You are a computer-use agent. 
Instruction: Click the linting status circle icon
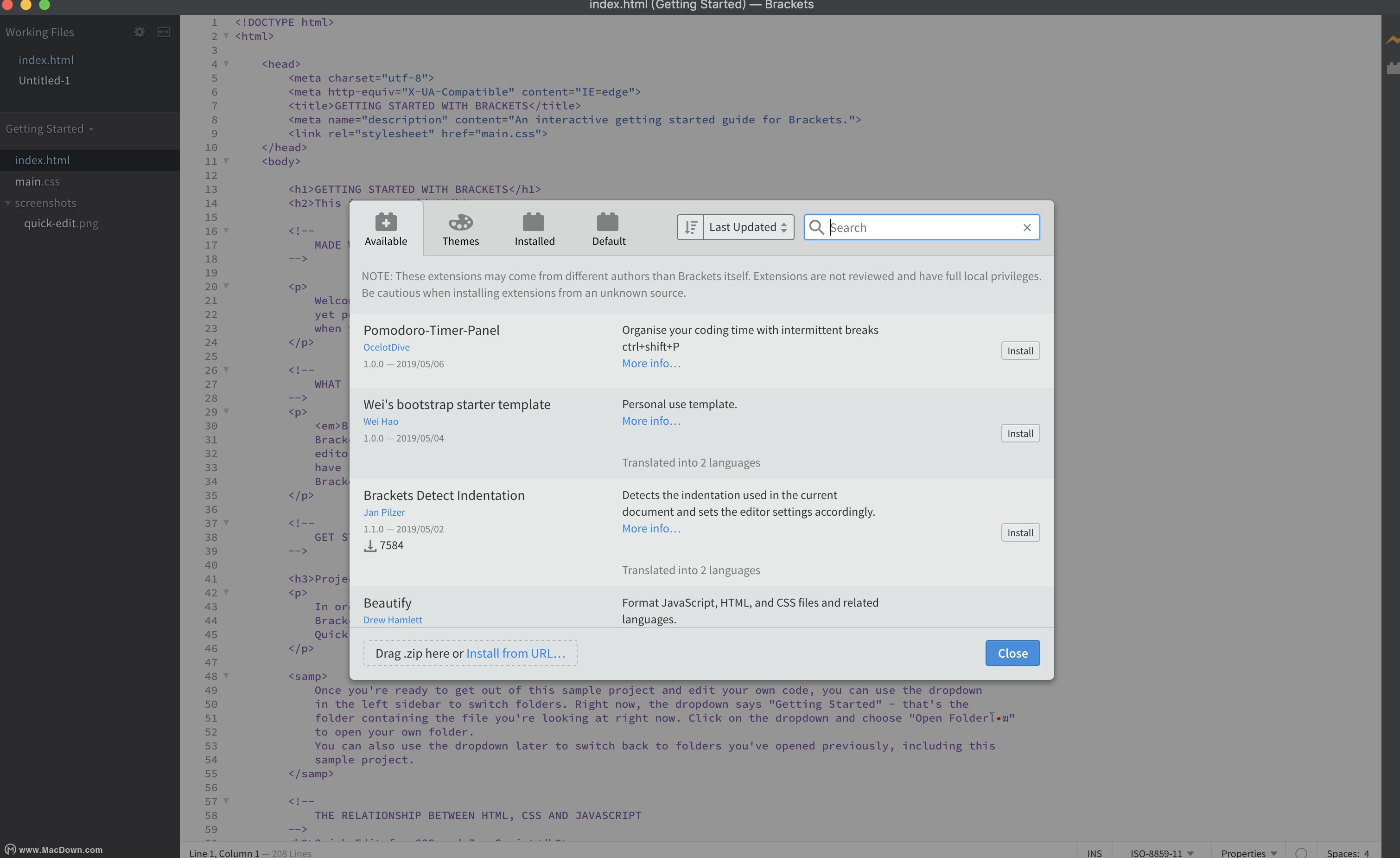click(1301, 853)
